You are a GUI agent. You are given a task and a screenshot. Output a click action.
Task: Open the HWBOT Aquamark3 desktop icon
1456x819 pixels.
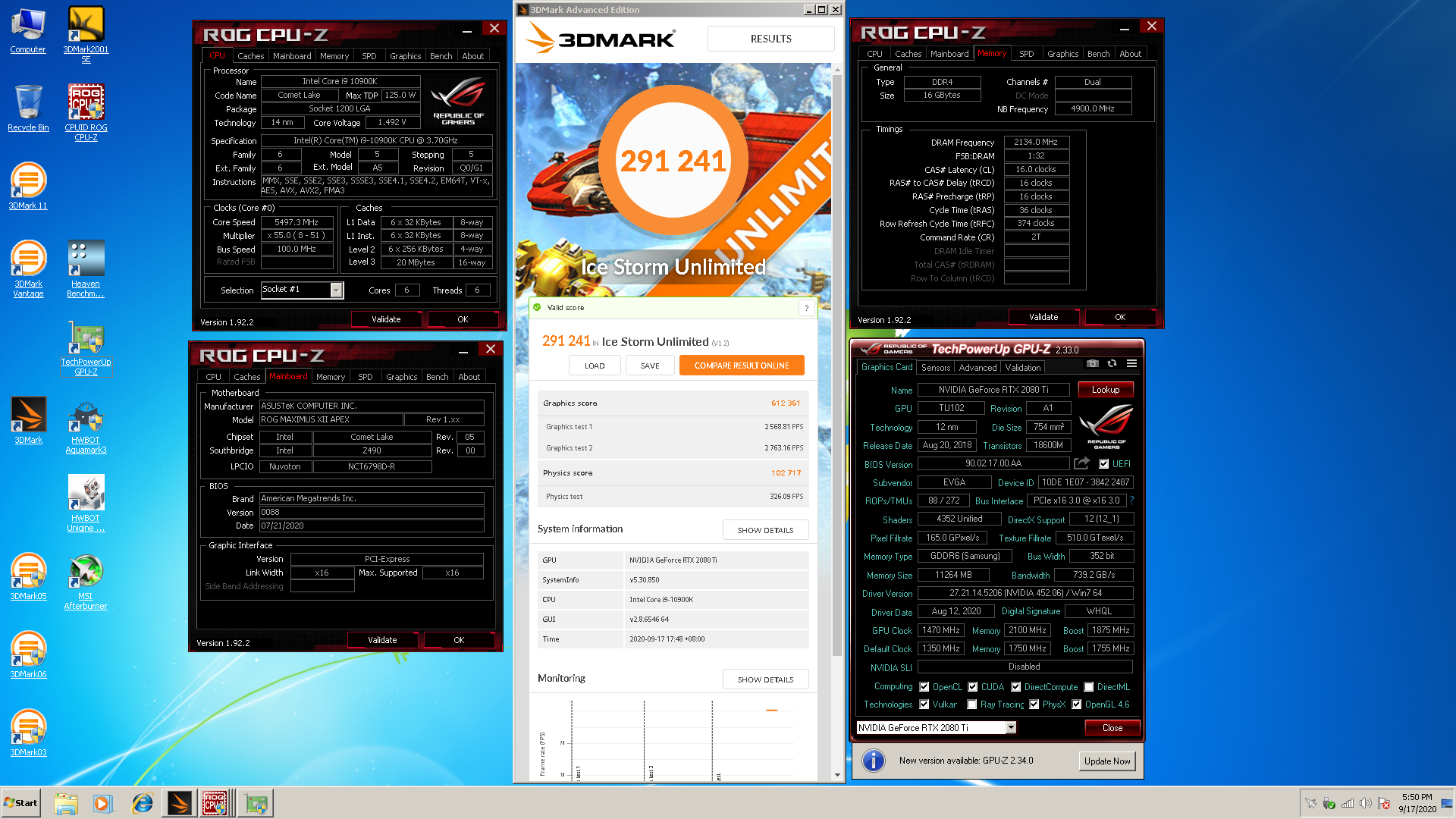point(86,426)
